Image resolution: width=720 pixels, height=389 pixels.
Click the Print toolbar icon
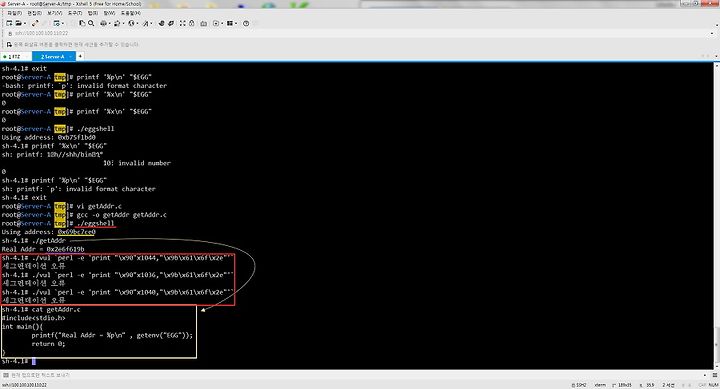103,23
